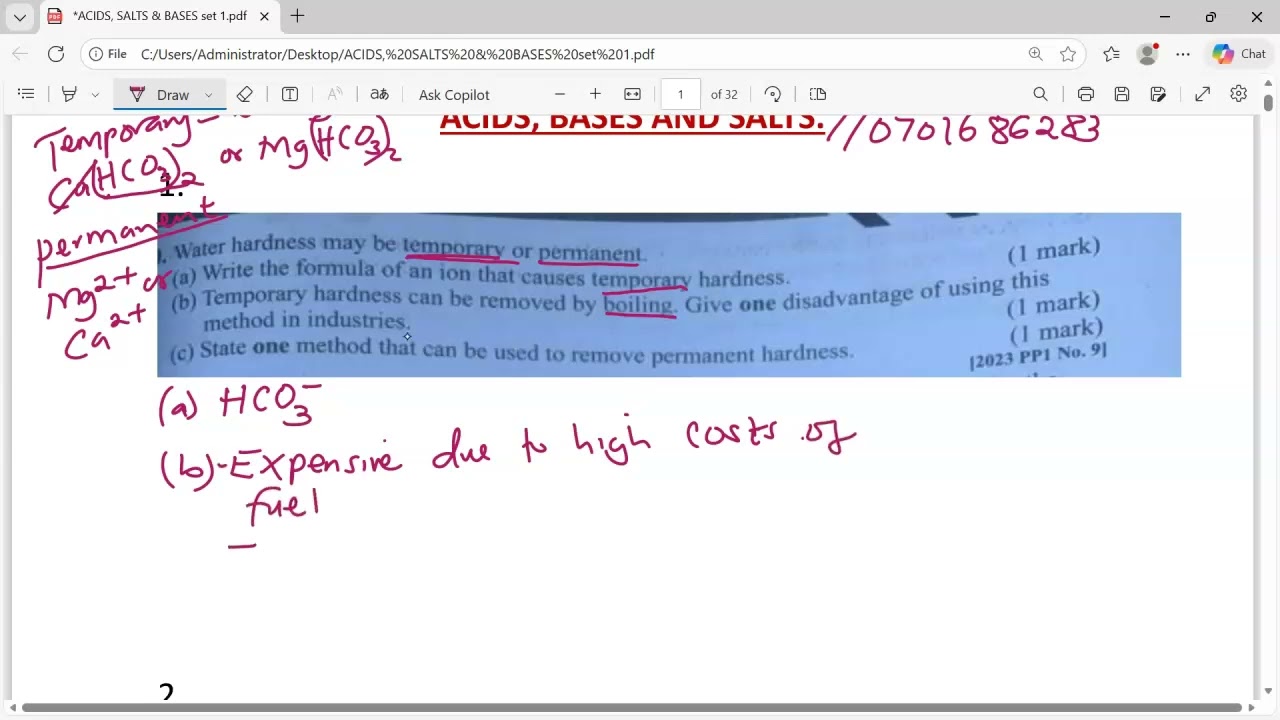Click the "of 32" page count

(x=724, y=94)
